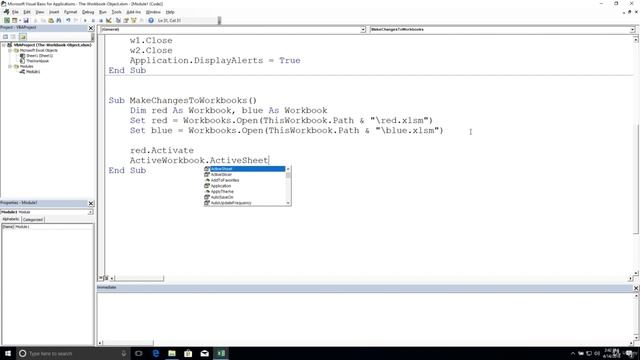Open the Windows Start menu
This screenshot has width=640, height=360.
tap(8, 353)
